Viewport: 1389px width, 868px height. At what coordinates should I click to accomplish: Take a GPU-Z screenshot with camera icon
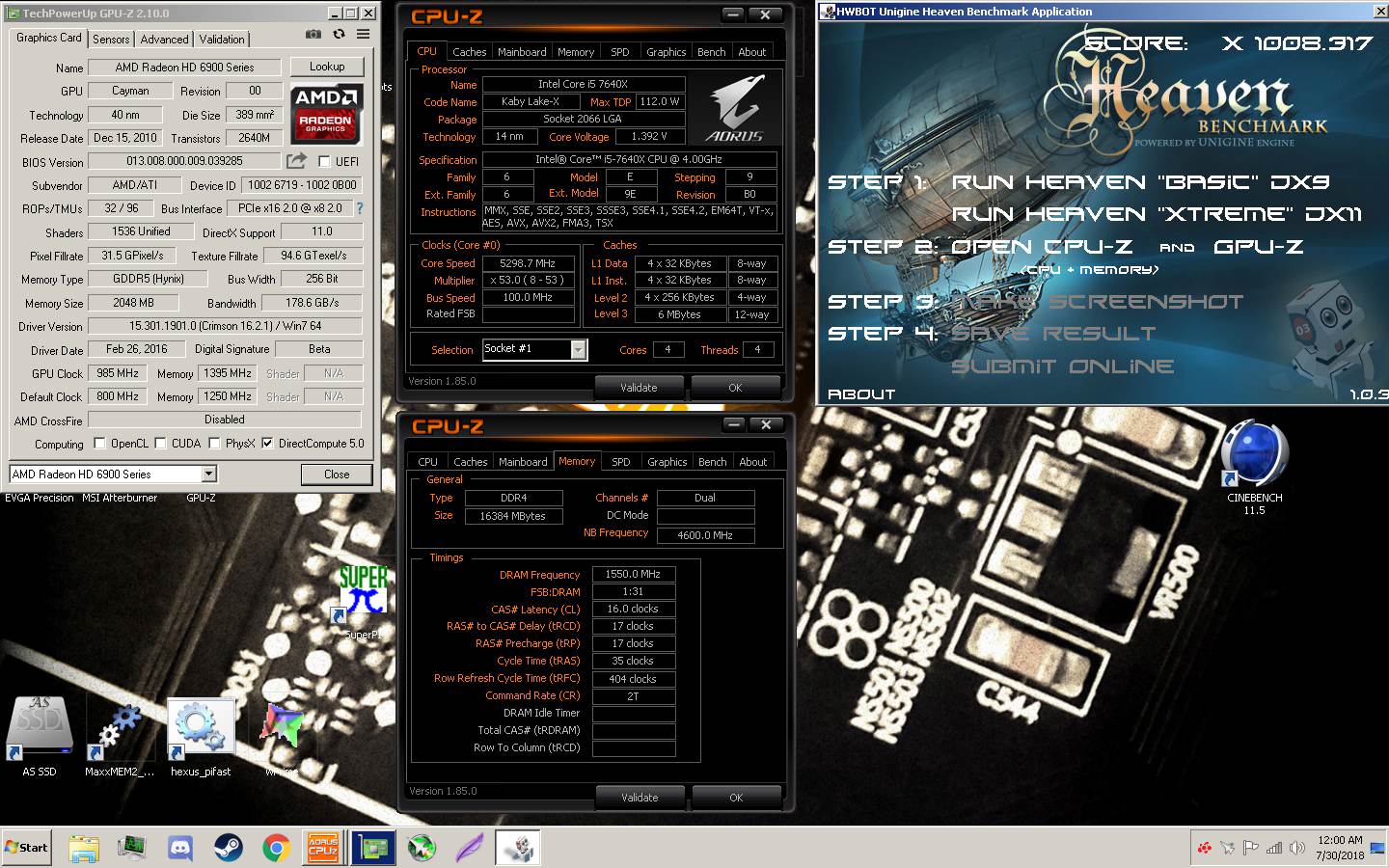tap(313, 35)
